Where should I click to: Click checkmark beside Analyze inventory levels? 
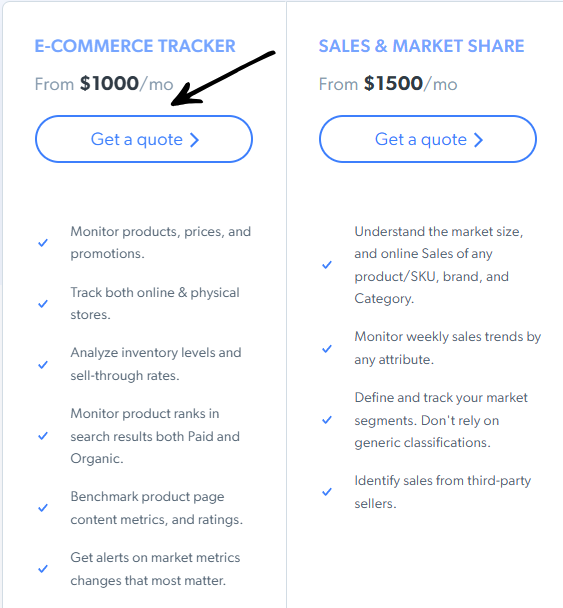(x=43, y=364)
